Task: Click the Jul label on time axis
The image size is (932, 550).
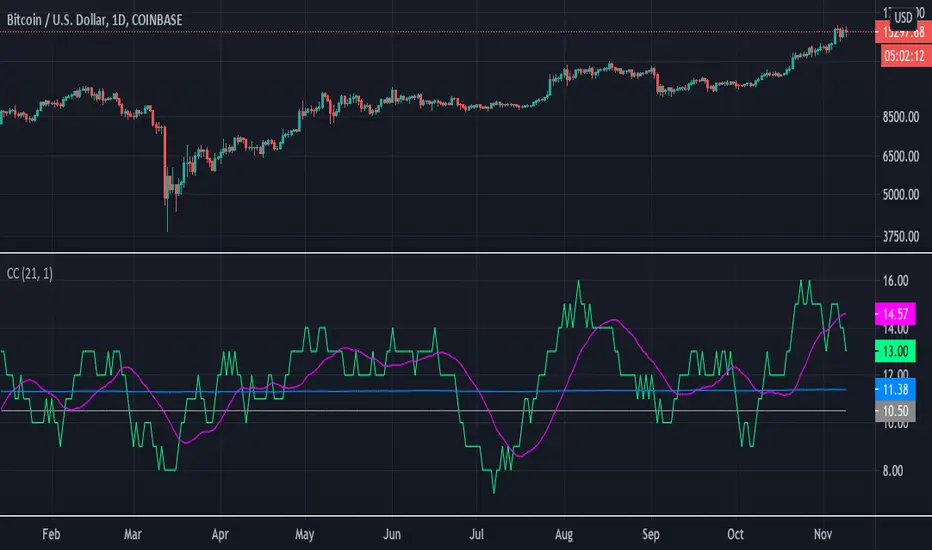Action: [x=476, y=534]
